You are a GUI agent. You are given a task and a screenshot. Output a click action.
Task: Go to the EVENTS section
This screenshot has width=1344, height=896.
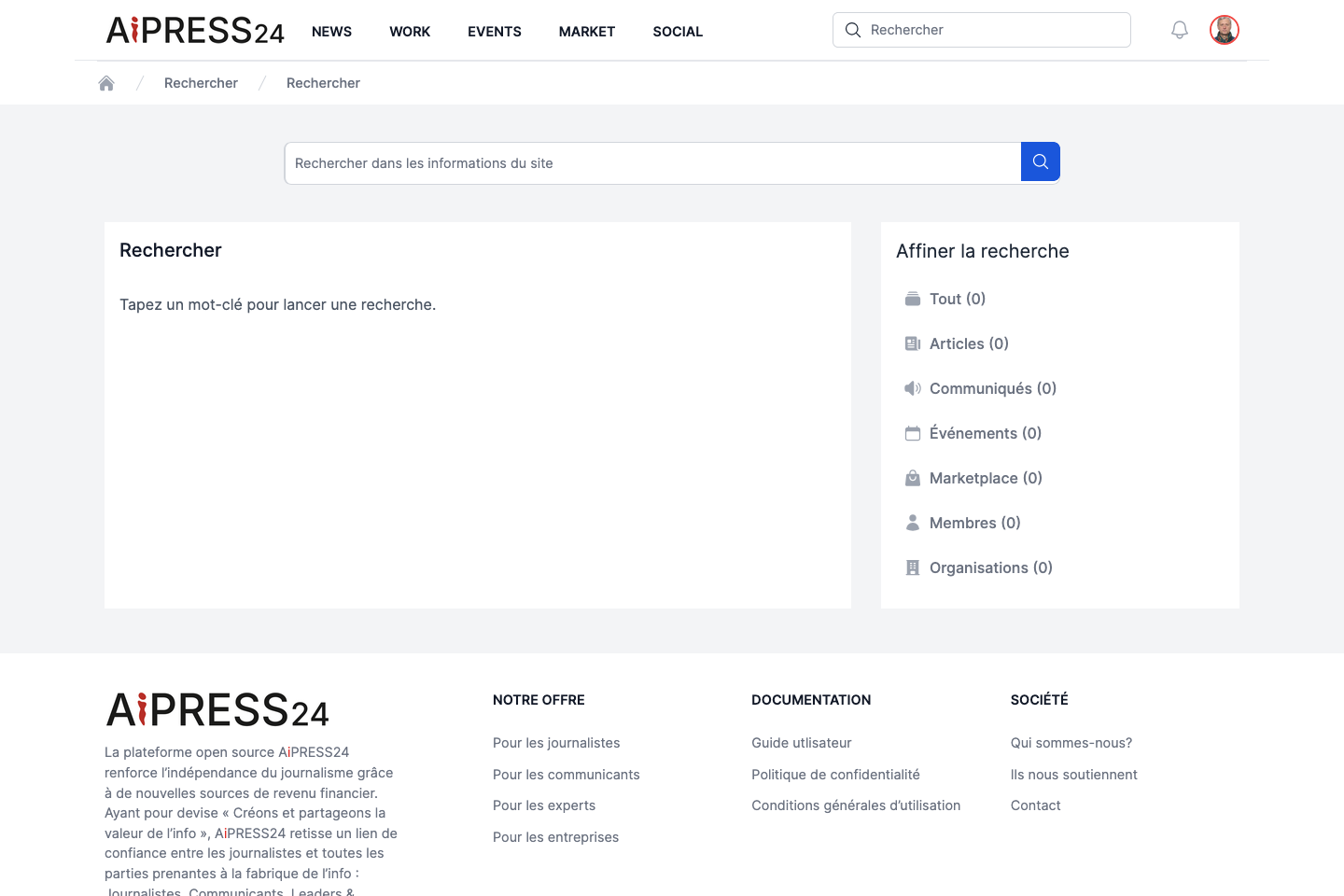[495, 32]
